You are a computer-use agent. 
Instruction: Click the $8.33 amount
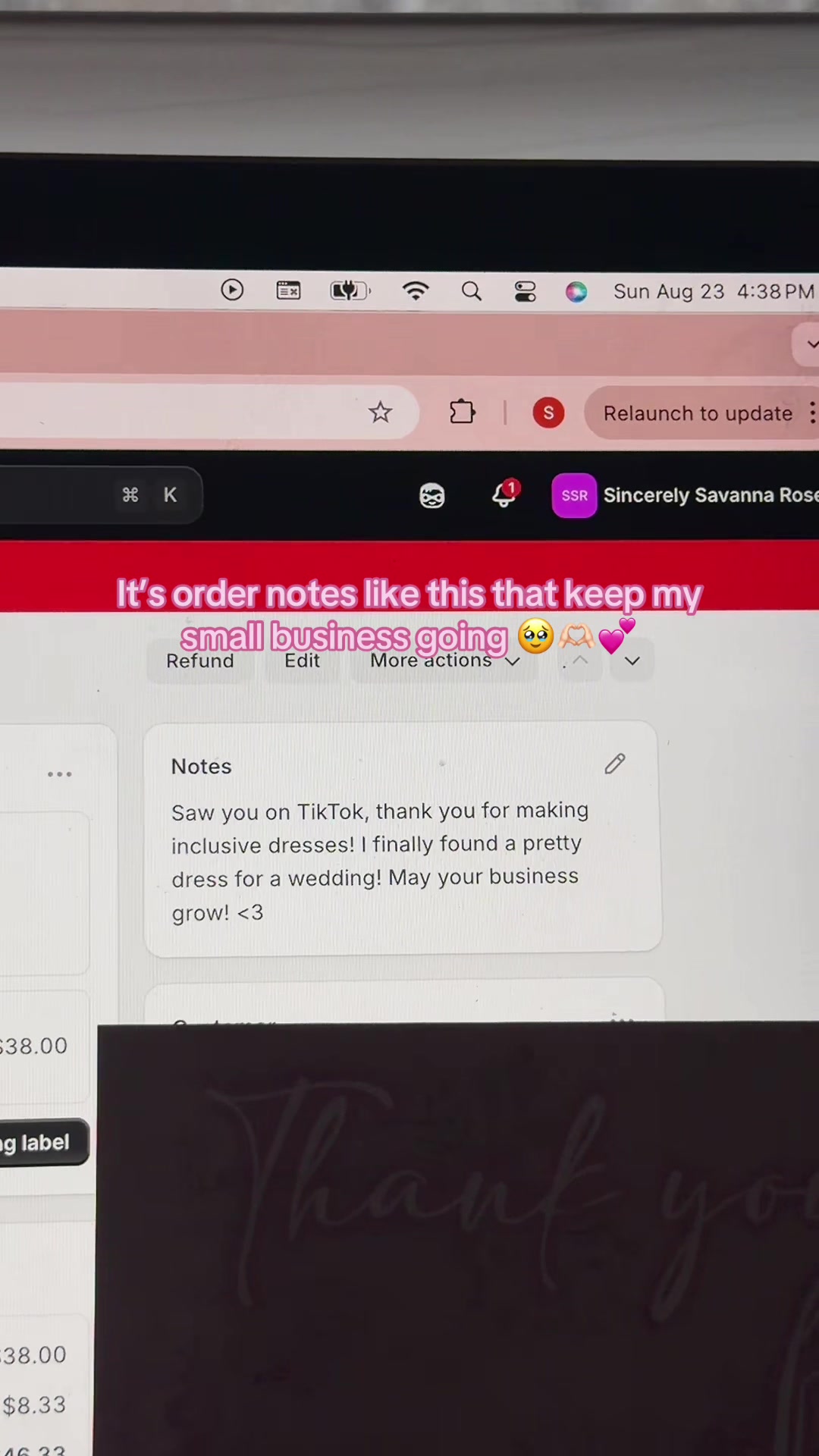pyautogui.click(x=33, y=1405)
